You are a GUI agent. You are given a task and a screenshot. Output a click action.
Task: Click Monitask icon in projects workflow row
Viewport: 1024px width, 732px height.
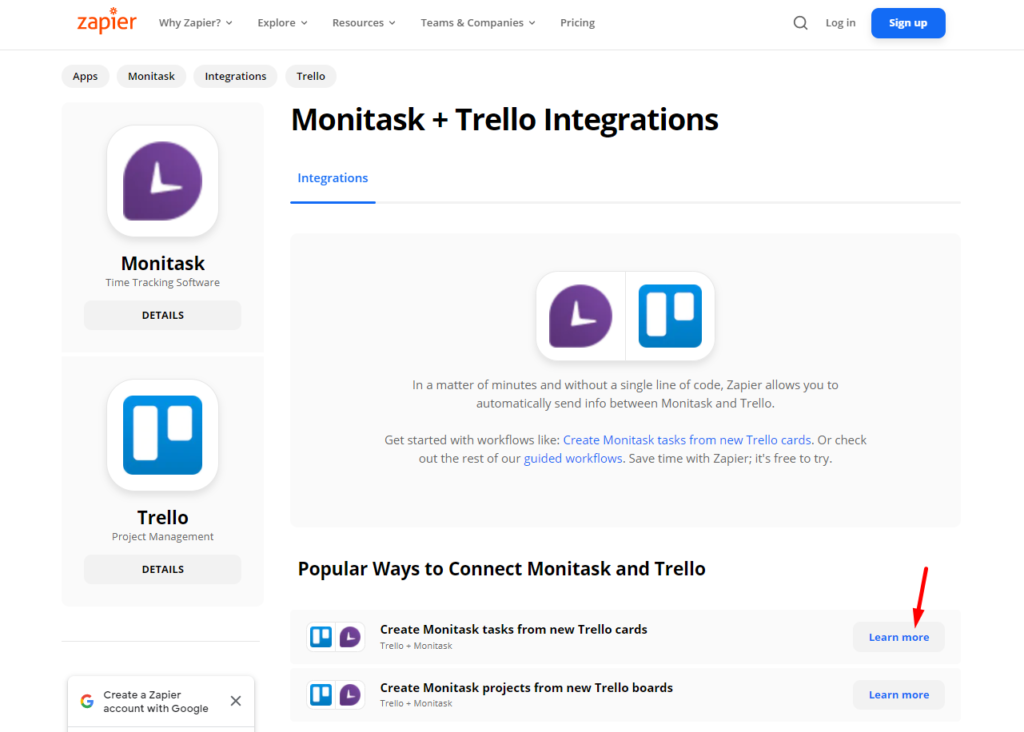[x=350, y=695]
